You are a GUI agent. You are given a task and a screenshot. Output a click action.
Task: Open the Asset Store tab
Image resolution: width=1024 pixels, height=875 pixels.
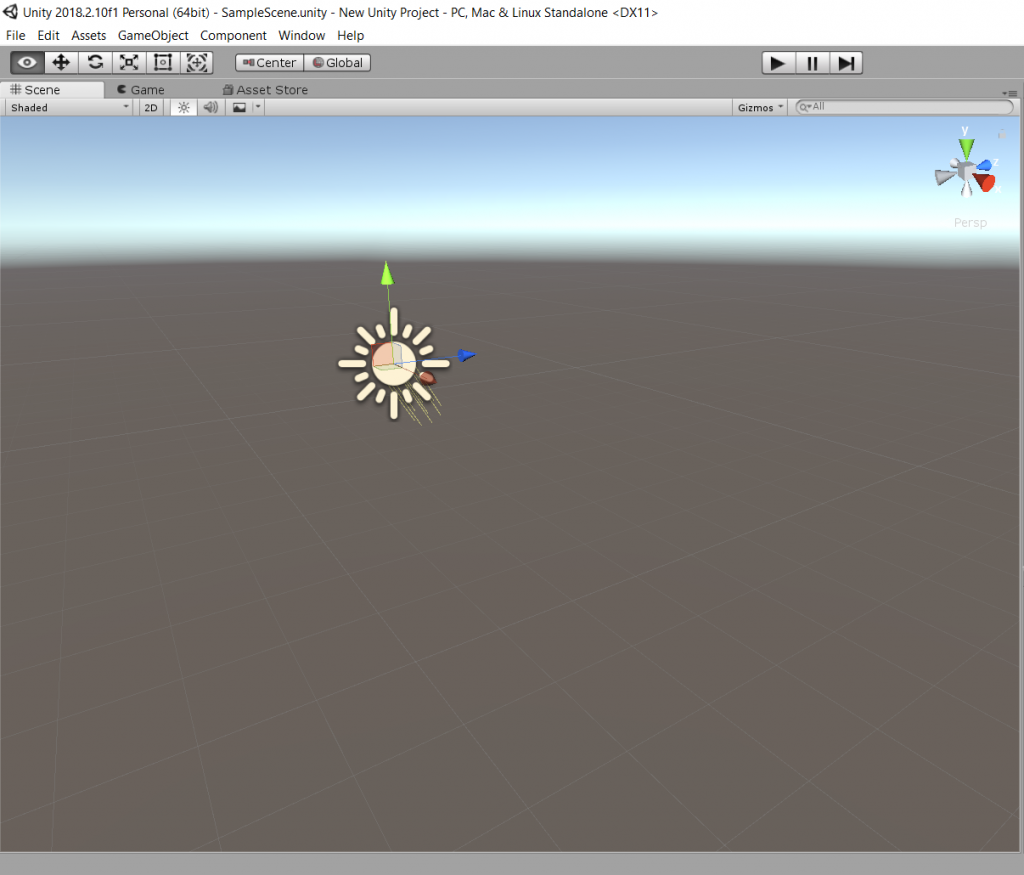[266, 89]
